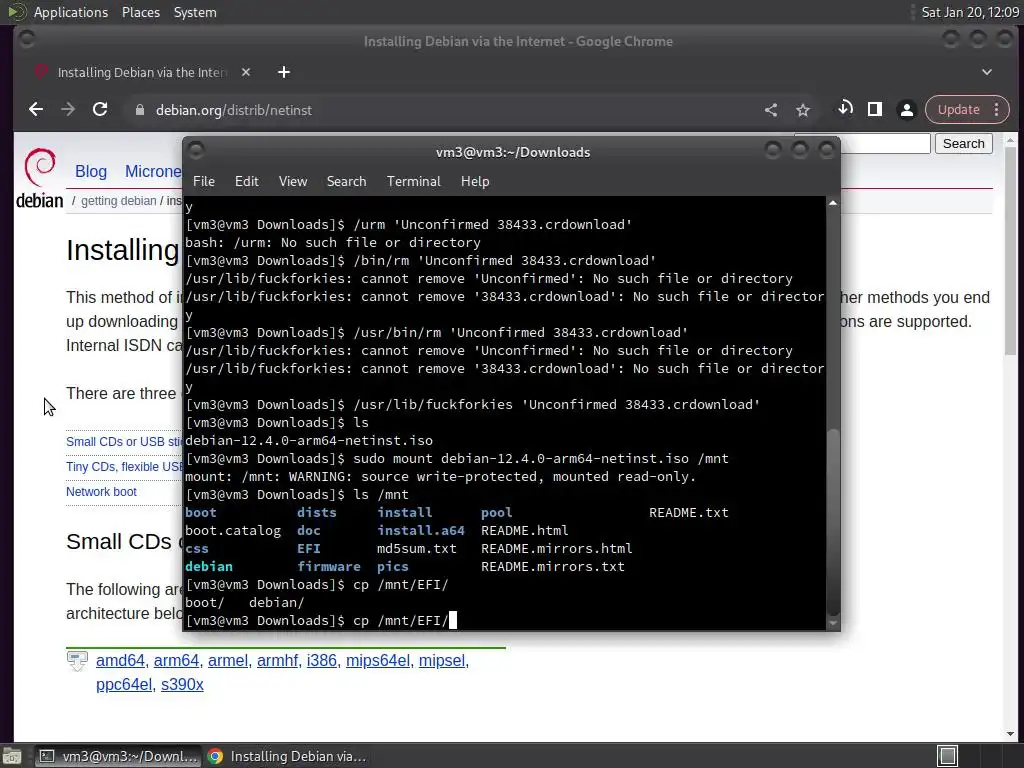Image resolution: width=1024 pixels, height=768 pixels.
Task: Click page scrollbar down arrow
Action: 1010,734
